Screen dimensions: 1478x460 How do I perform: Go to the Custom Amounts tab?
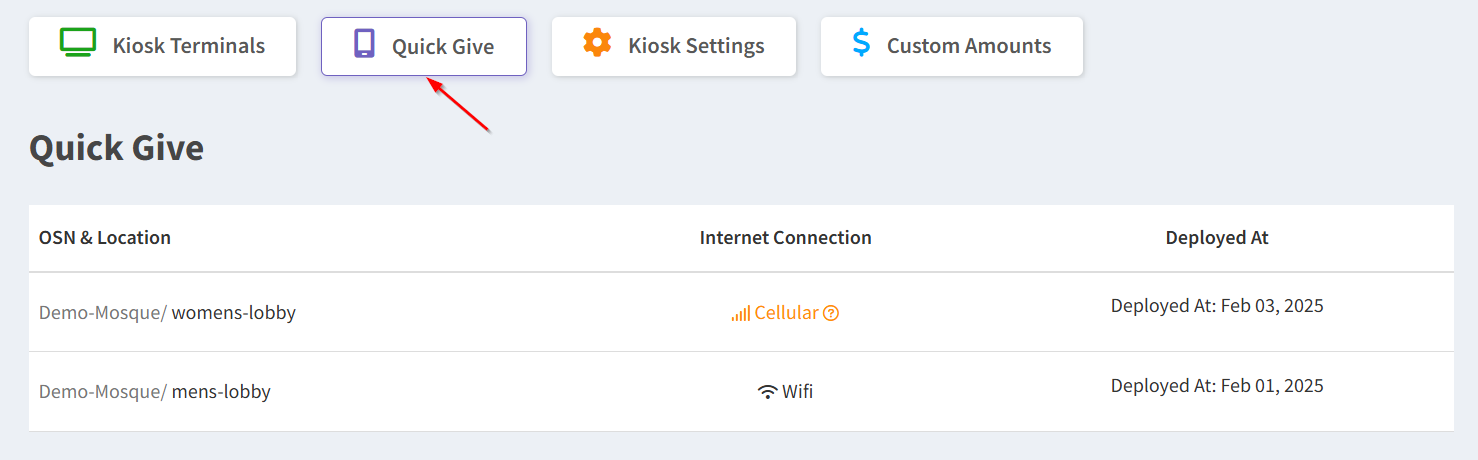pos(952,46)
